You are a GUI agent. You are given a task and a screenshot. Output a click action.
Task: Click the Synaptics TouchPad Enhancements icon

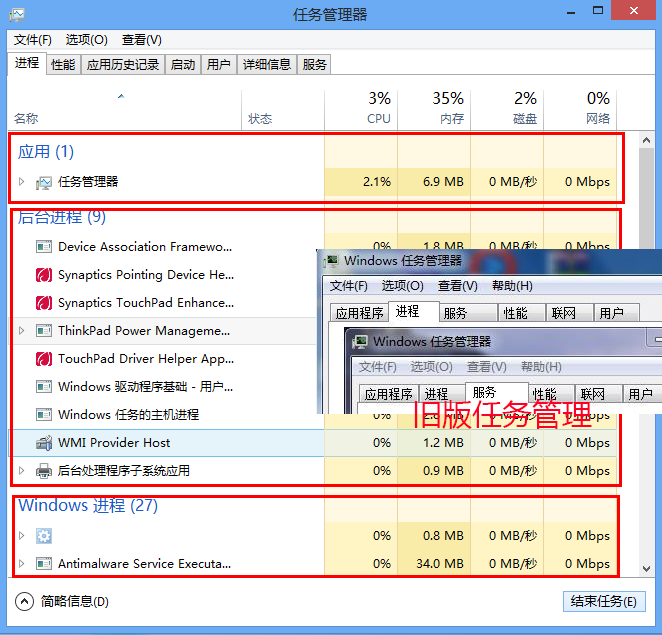click(x=44, y=303)
